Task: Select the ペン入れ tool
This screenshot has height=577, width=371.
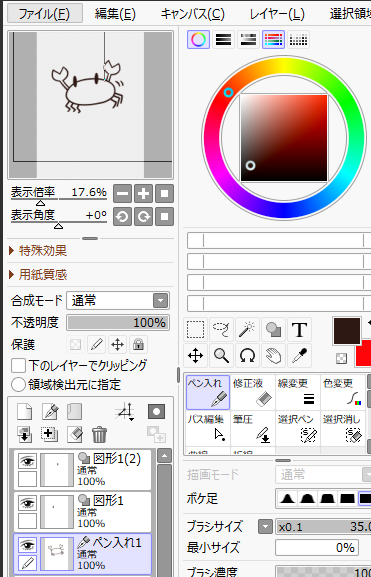Action: point(208,393)
